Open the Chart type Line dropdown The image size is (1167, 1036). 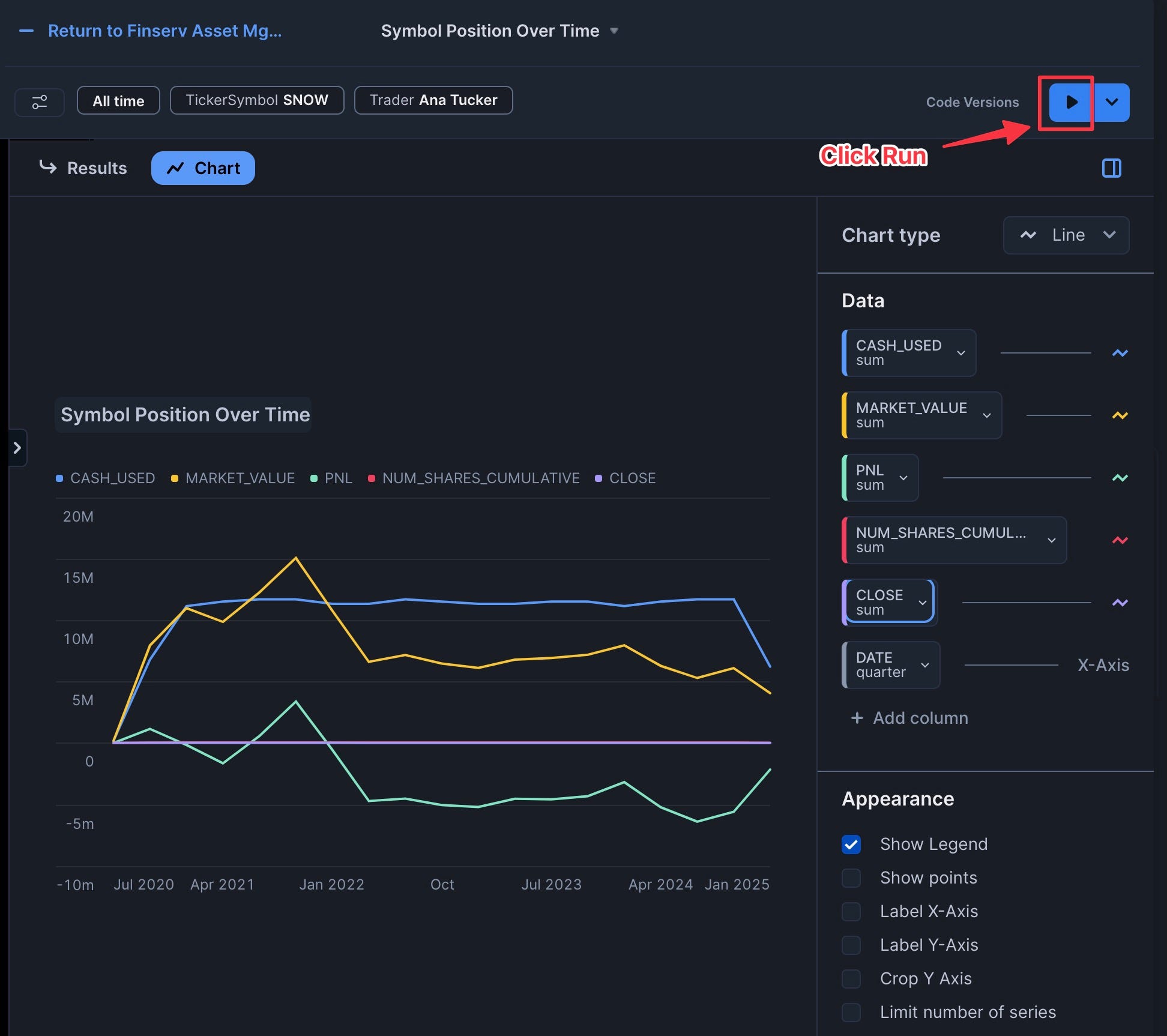pos(1066,235)
